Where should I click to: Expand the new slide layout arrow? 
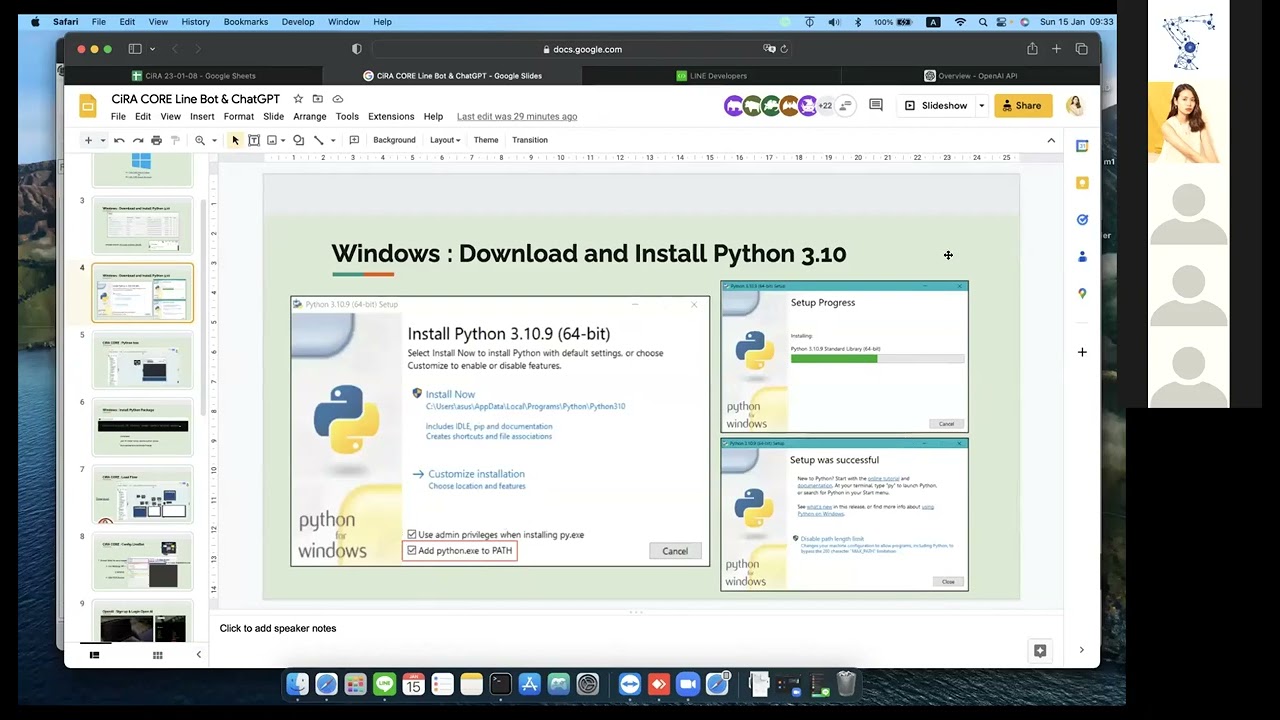102,140
